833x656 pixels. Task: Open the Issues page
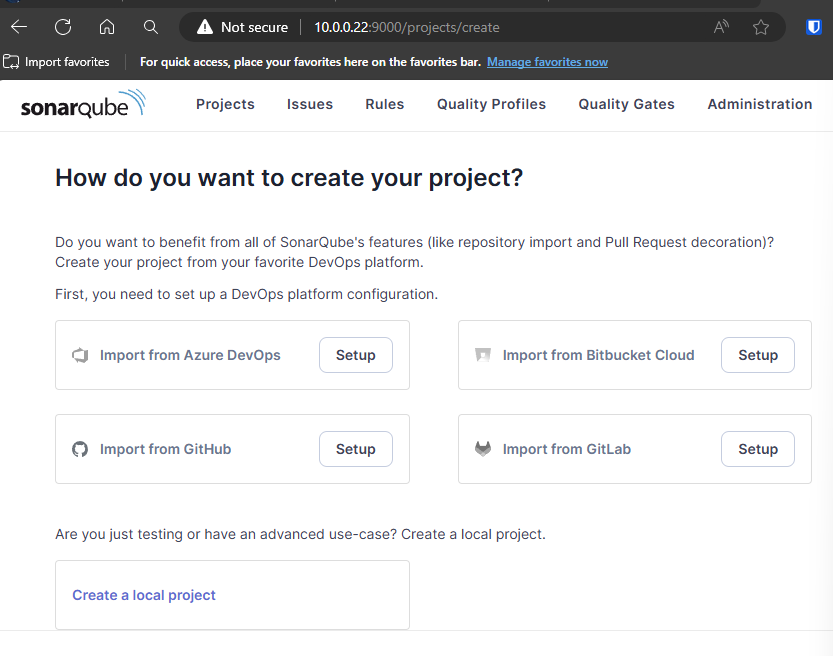310,104
